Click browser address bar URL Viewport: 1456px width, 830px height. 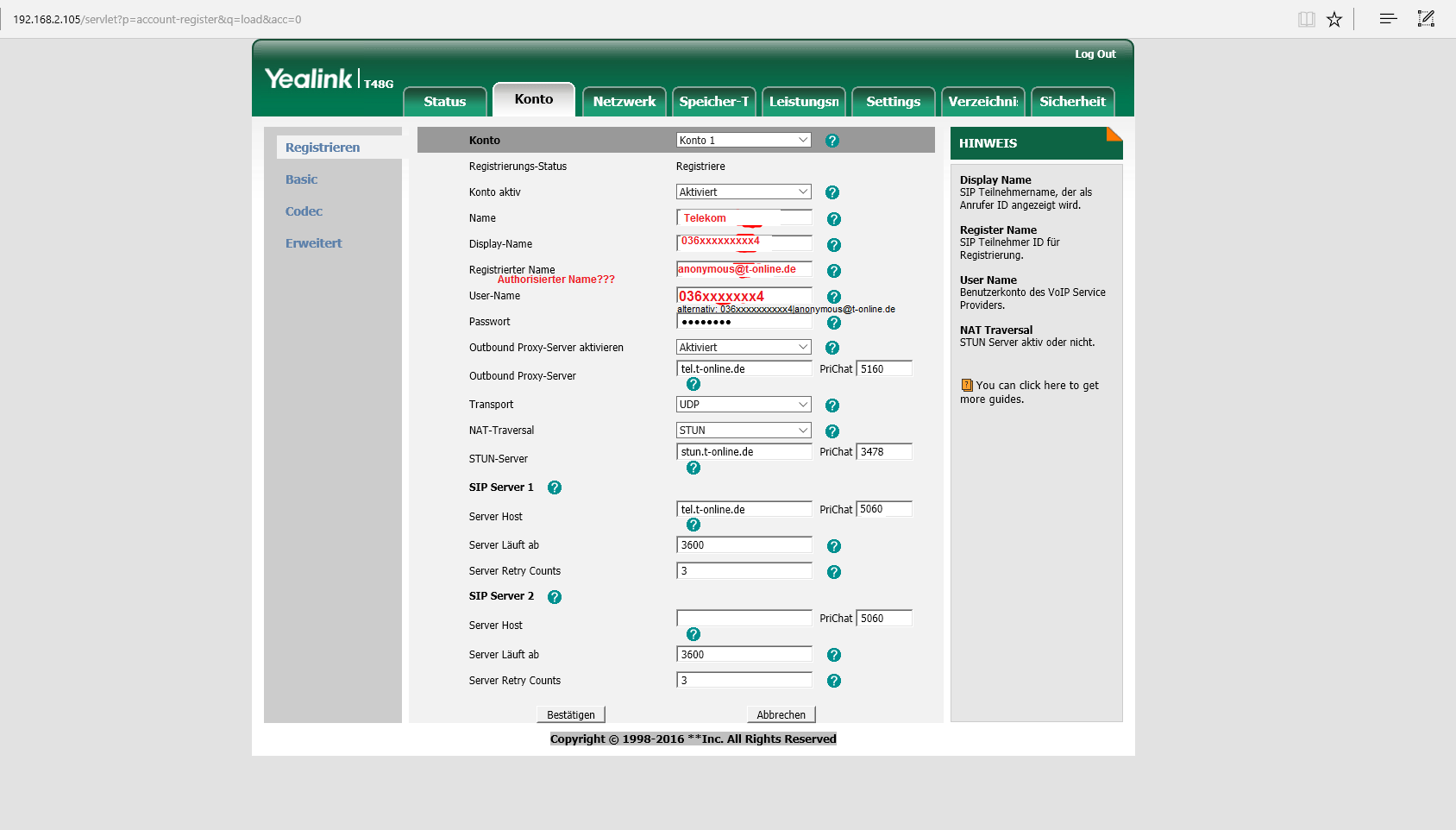coord(157,19)
